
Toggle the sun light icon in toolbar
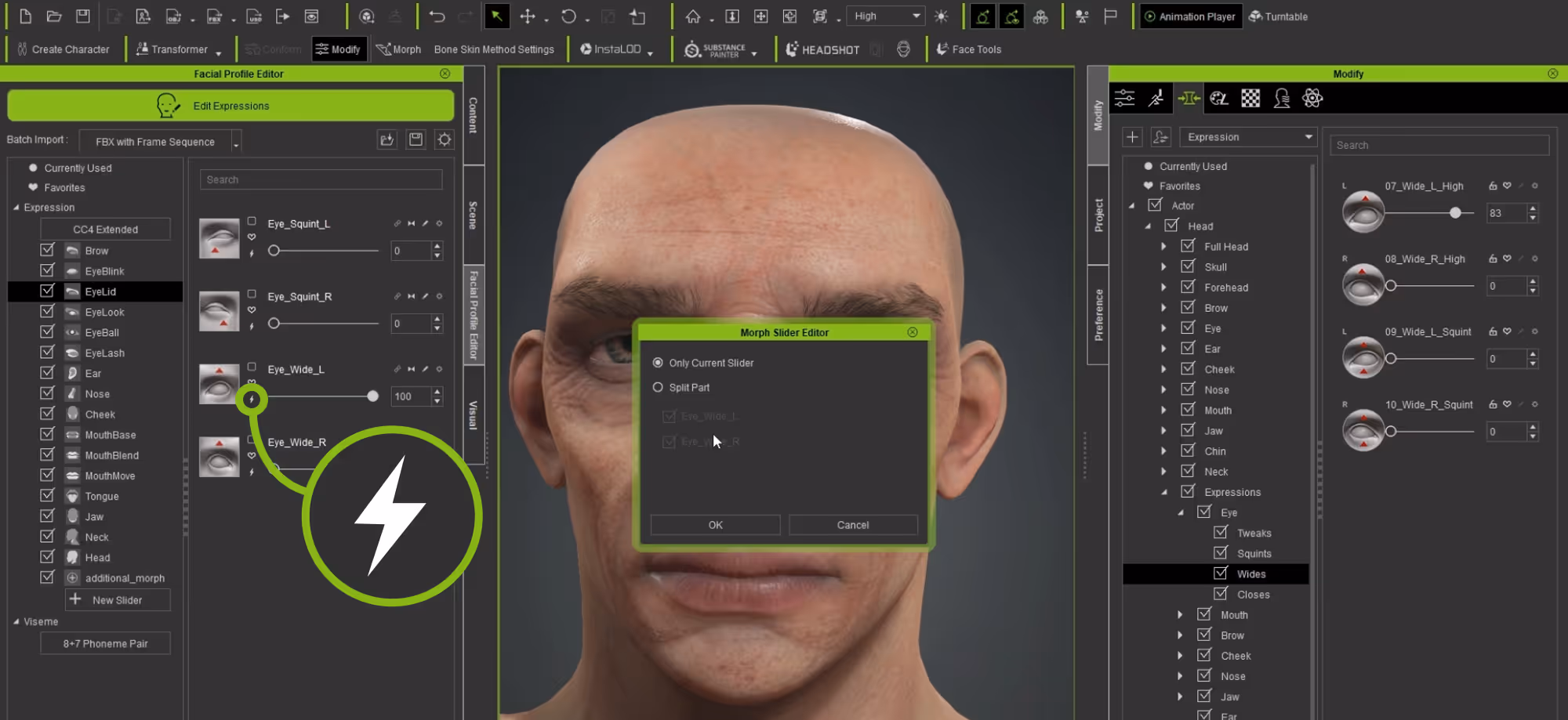click(942, 16)
